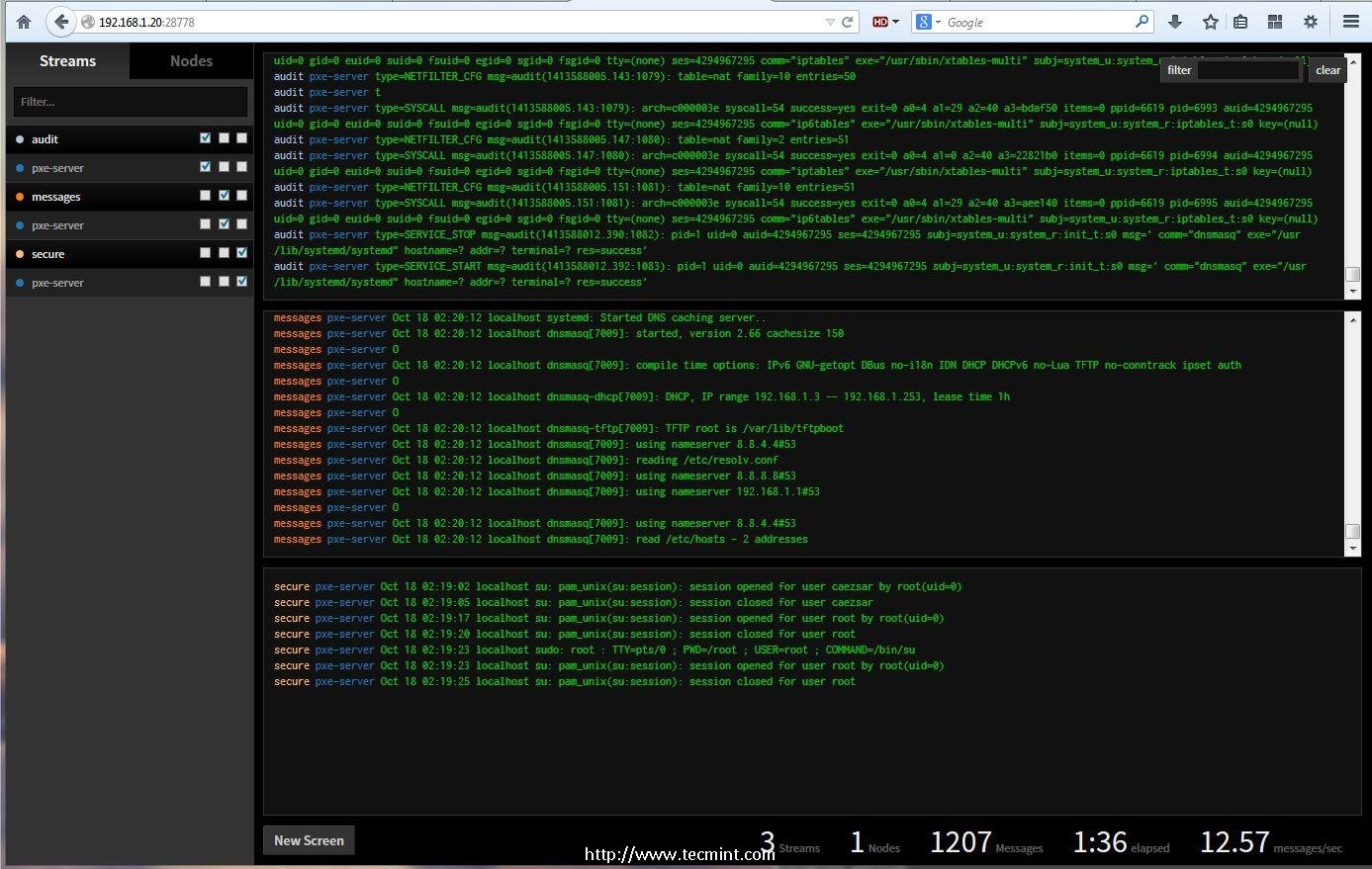Go back using the browser back arrow
1372x869 pixels.
[x=61, y=22]
